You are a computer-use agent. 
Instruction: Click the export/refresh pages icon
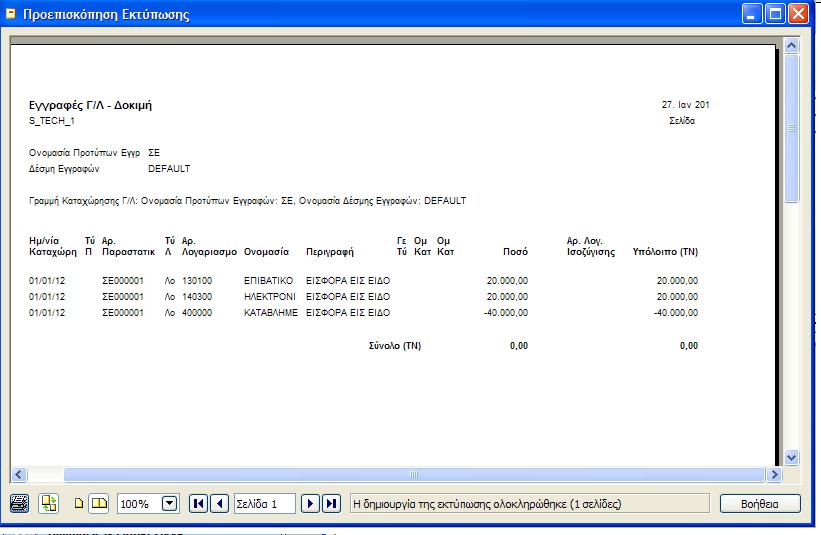point(48,504)
